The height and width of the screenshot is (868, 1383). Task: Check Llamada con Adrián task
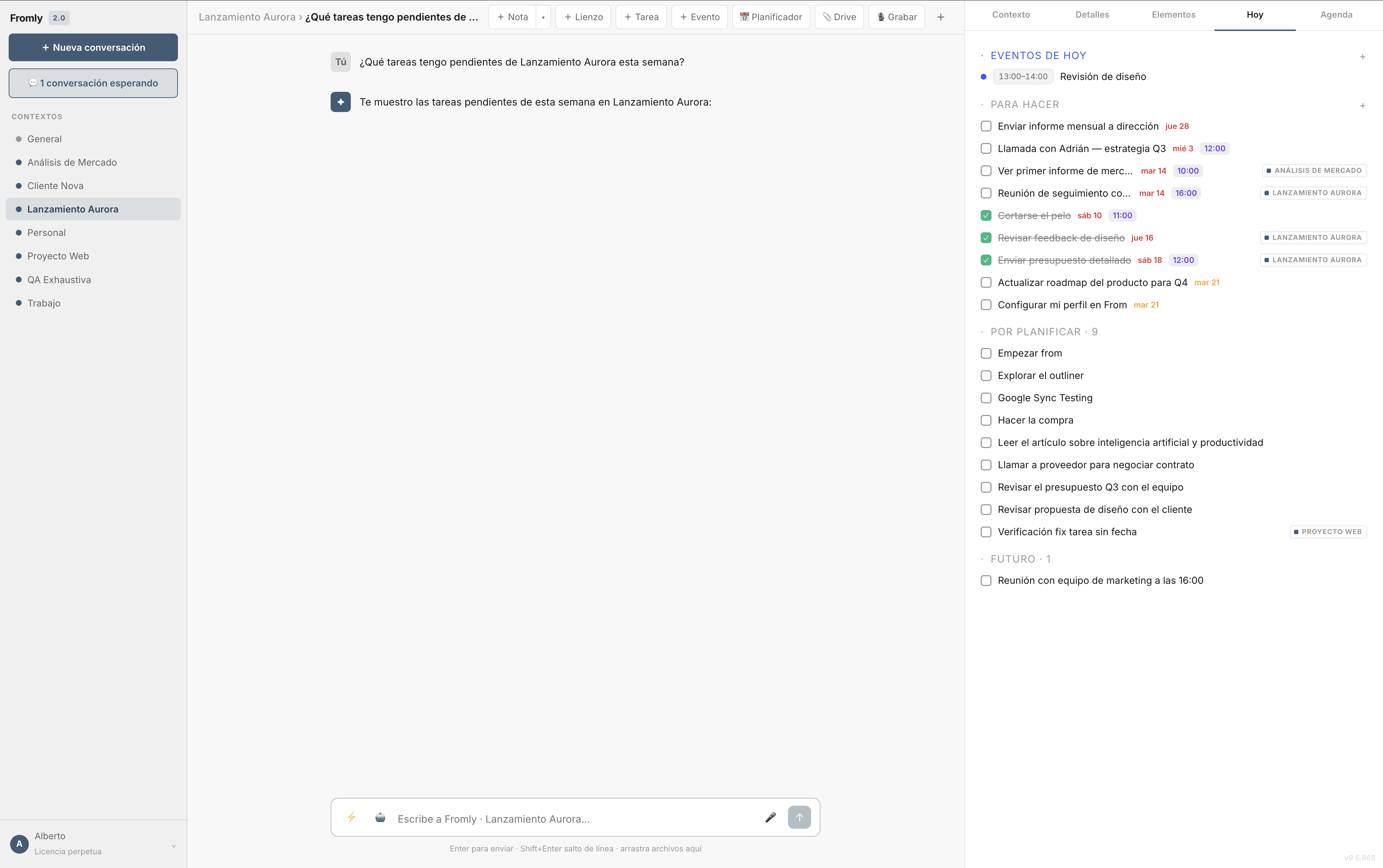click(986, 149)
